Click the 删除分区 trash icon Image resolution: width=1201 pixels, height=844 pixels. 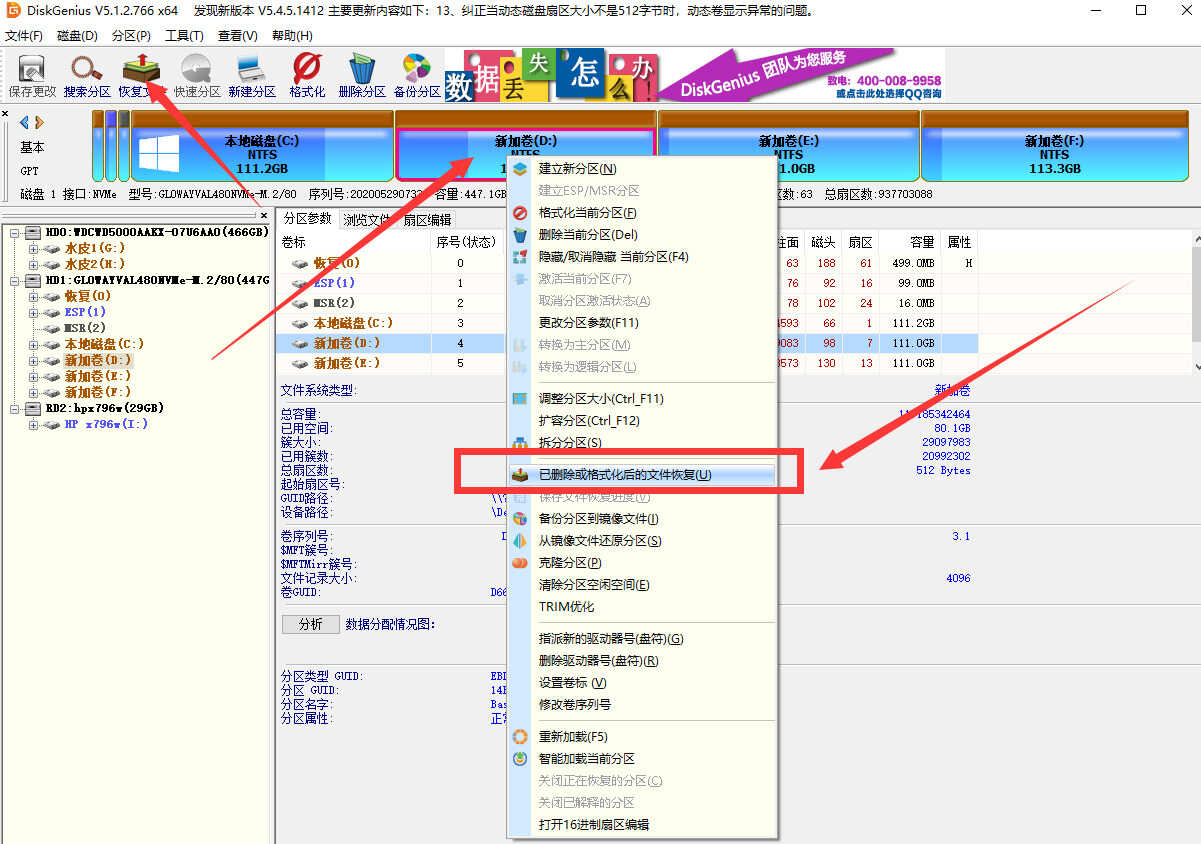pyautogui.click(x=361, y=75)
